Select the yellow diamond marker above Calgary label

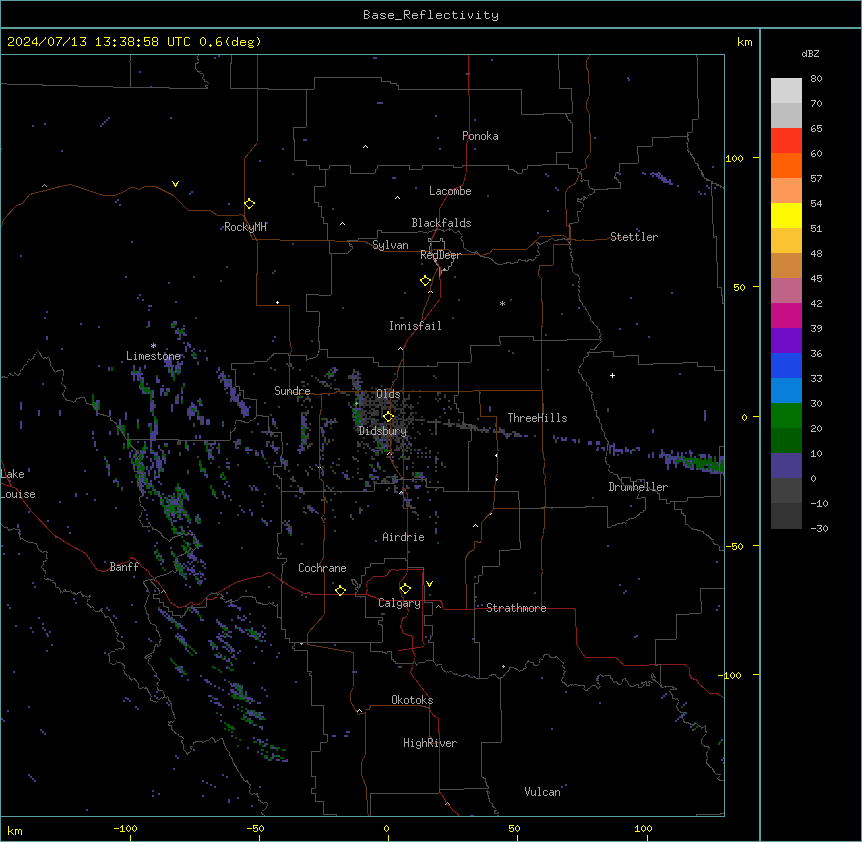[405, 588]
